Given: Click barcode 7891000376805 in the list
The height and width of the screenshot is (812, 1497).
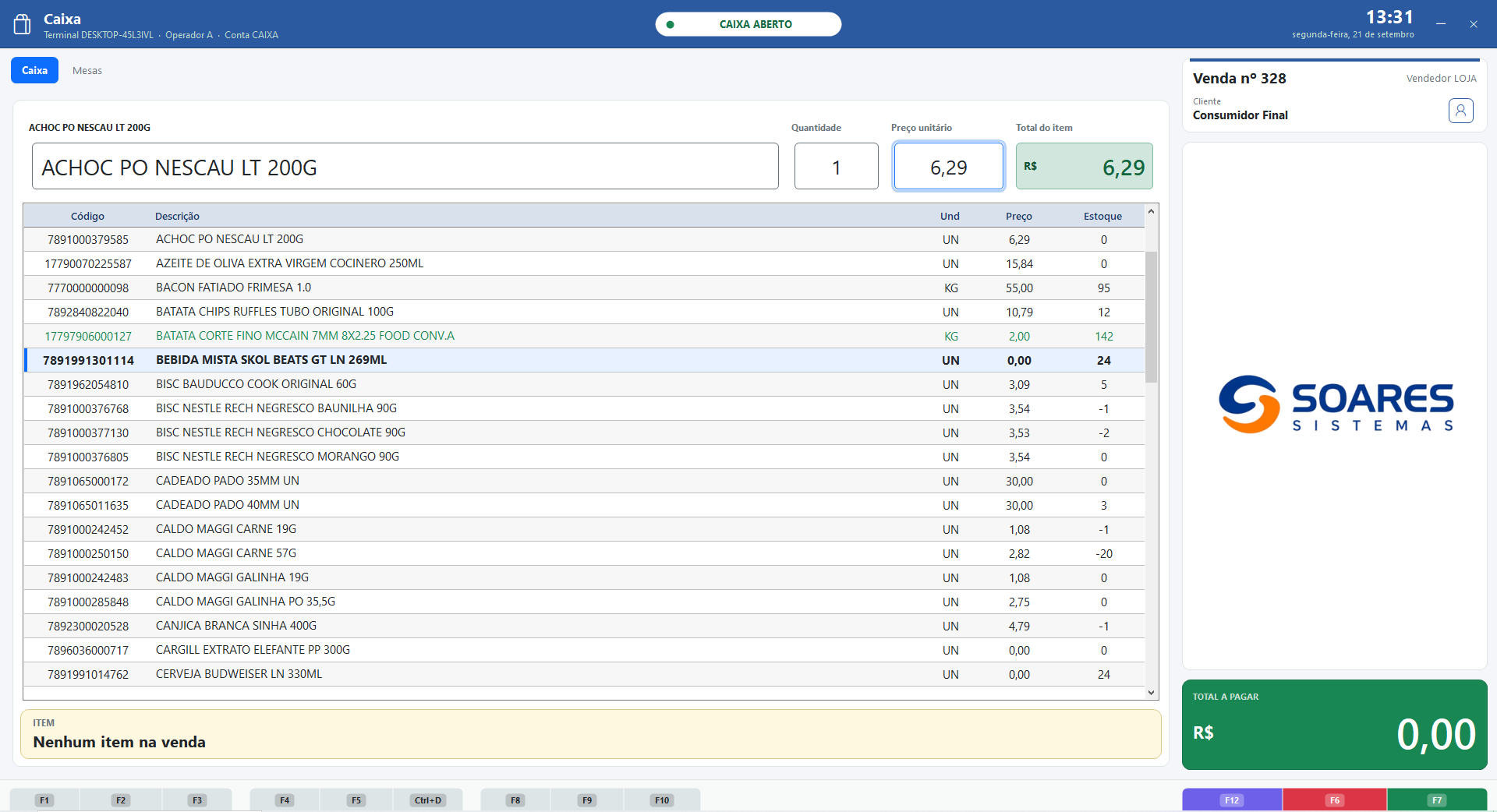Looking at the screenshot, I should pyautogui.click(x=88, y=457).
